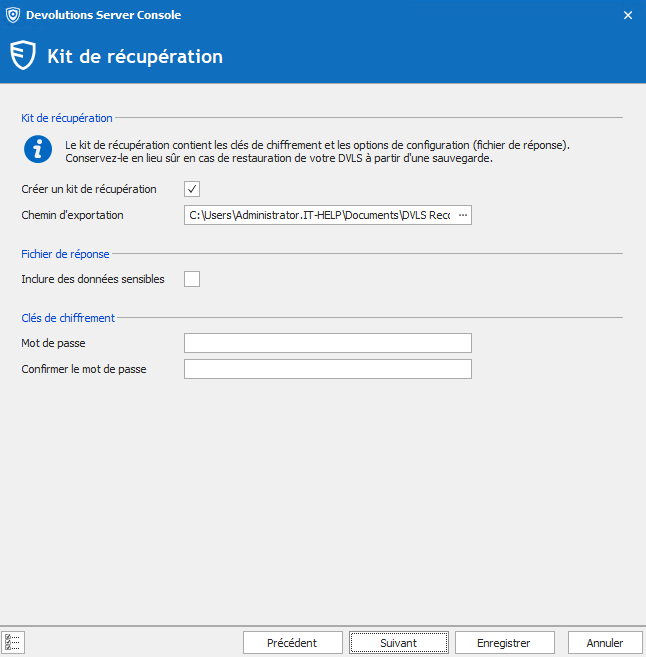646x657 pixels.
Task: Cancel the wizard with Annuler
Action: (605, 643)
